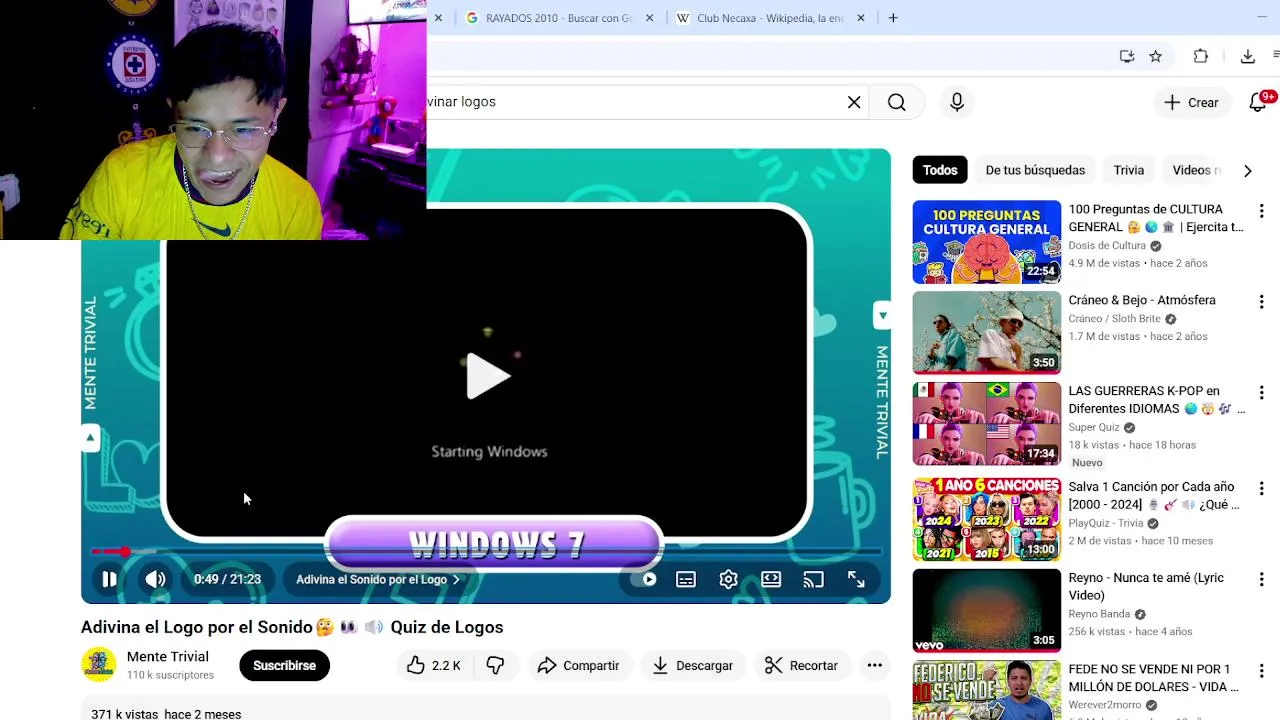Seek on the video progress bar
Screen dimensions: 1280x720
click(486, 551)
